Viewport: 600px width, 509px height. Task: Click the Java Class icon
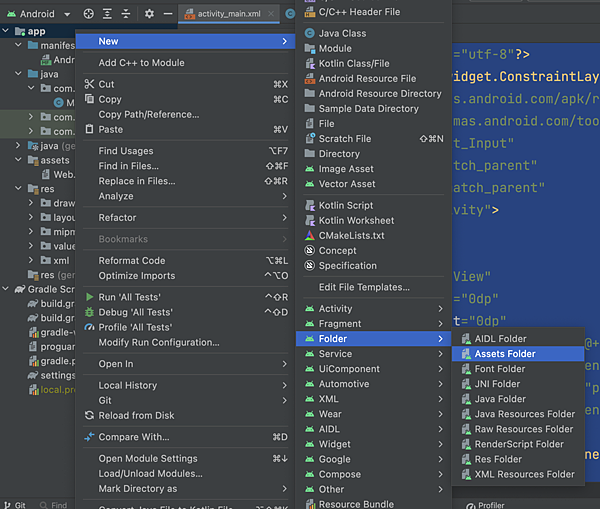(x=310, y=33)
